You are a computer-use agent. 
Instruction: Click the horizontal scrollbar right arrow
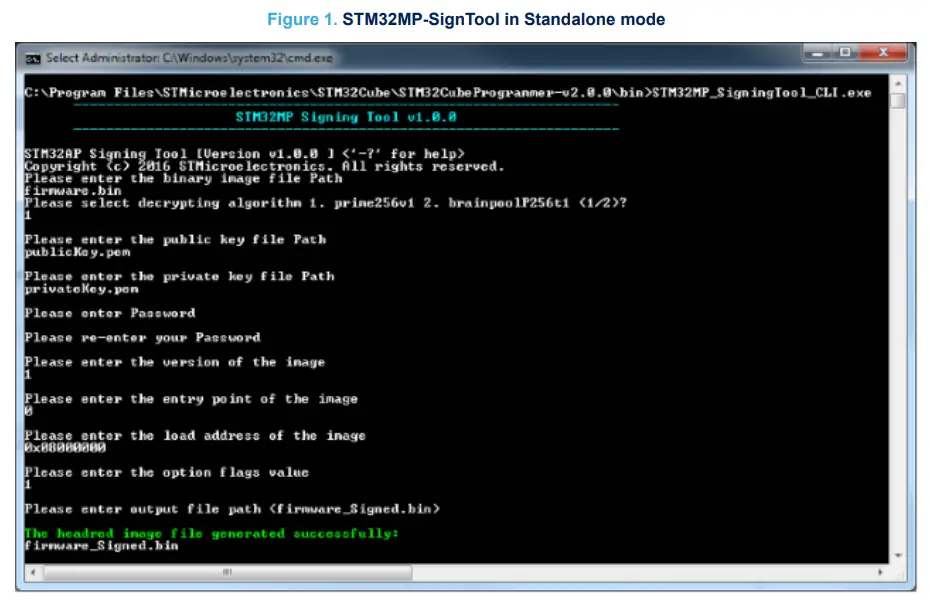[x=880, y=572]
